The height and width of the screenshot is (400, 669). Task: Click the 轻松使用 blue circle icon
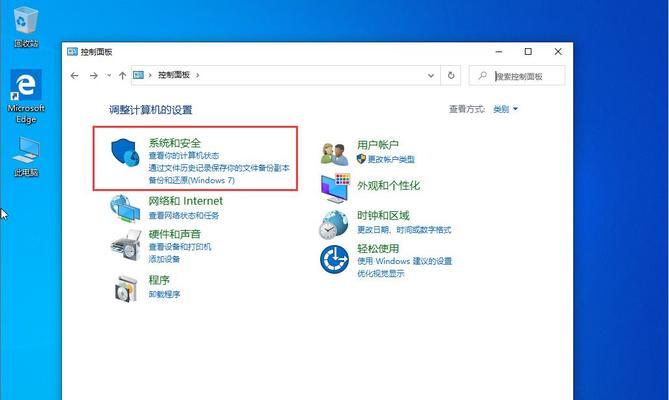tap(334, 259)
